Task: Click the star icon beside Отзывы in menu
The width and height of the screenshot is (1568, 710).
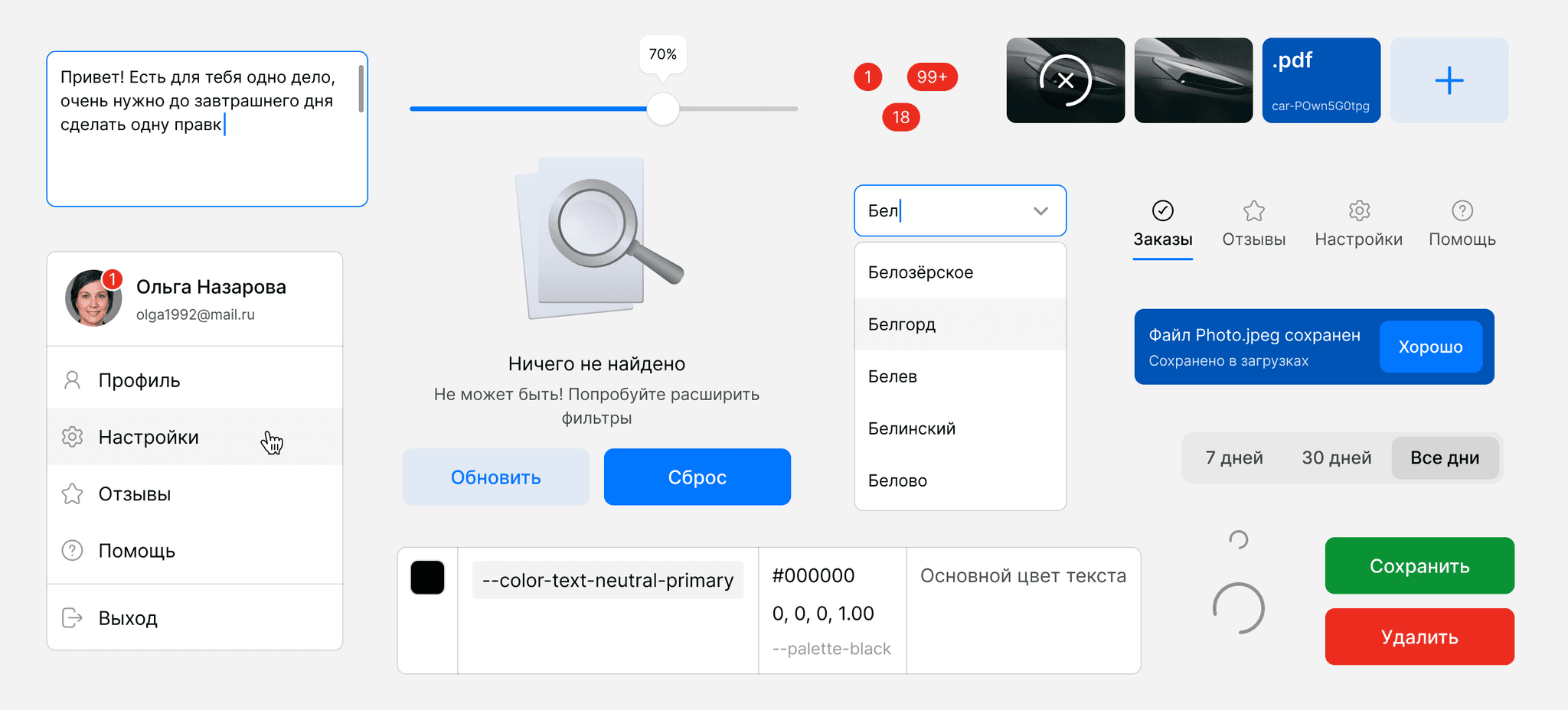Action: coord(72,494)
